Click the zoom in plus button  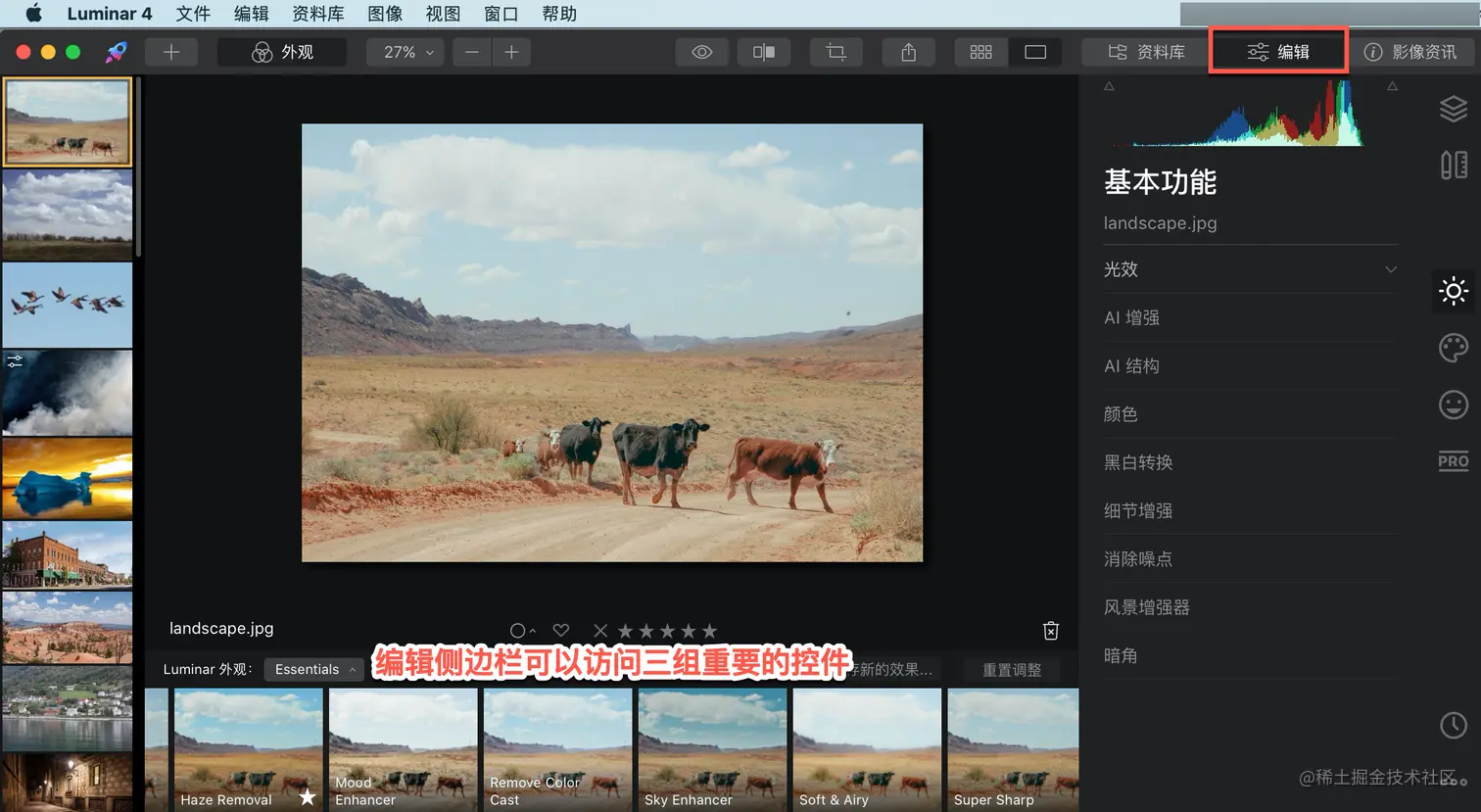click(x=511, y=52)
